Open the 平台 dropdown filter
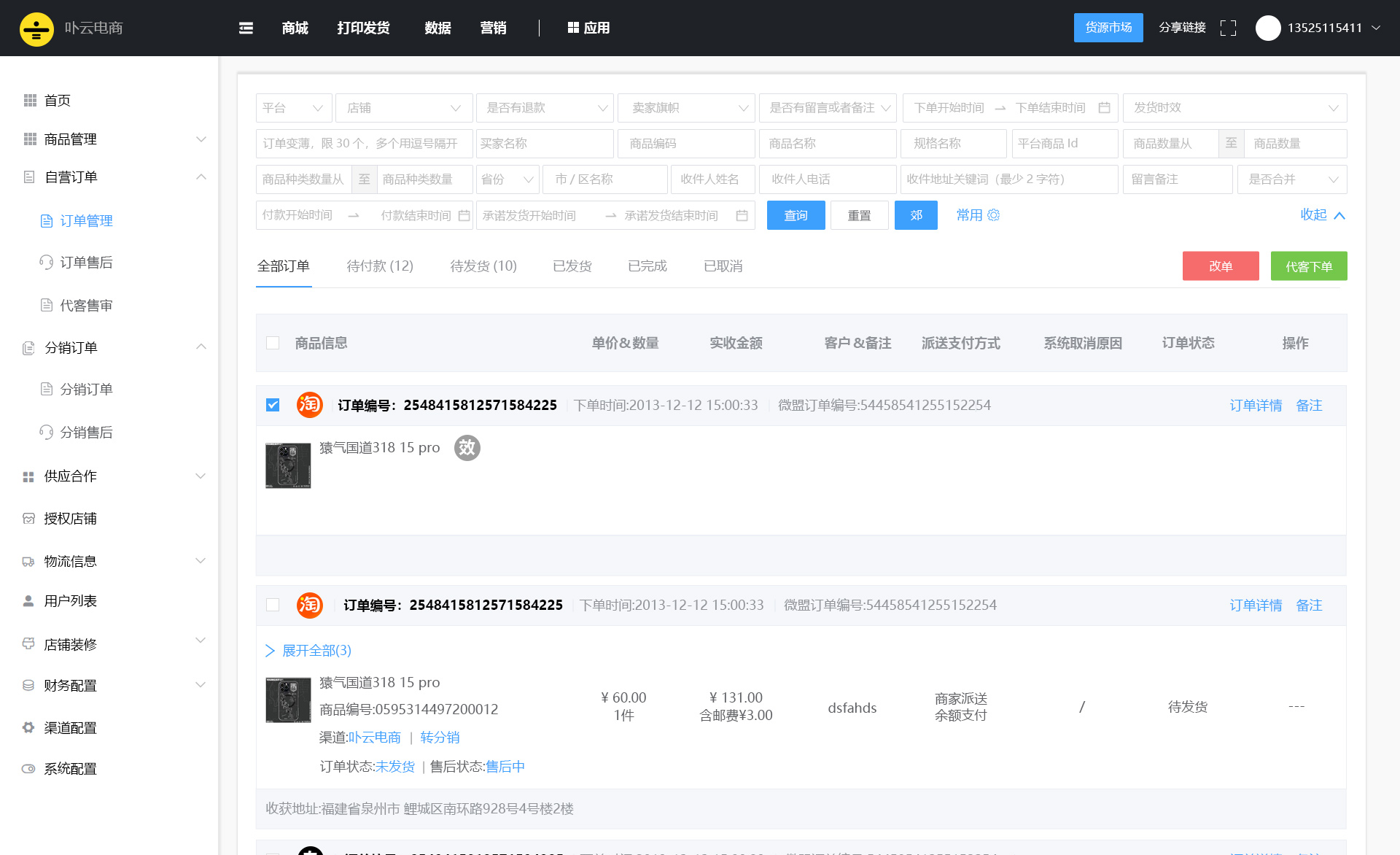 (x=294, y=107)
